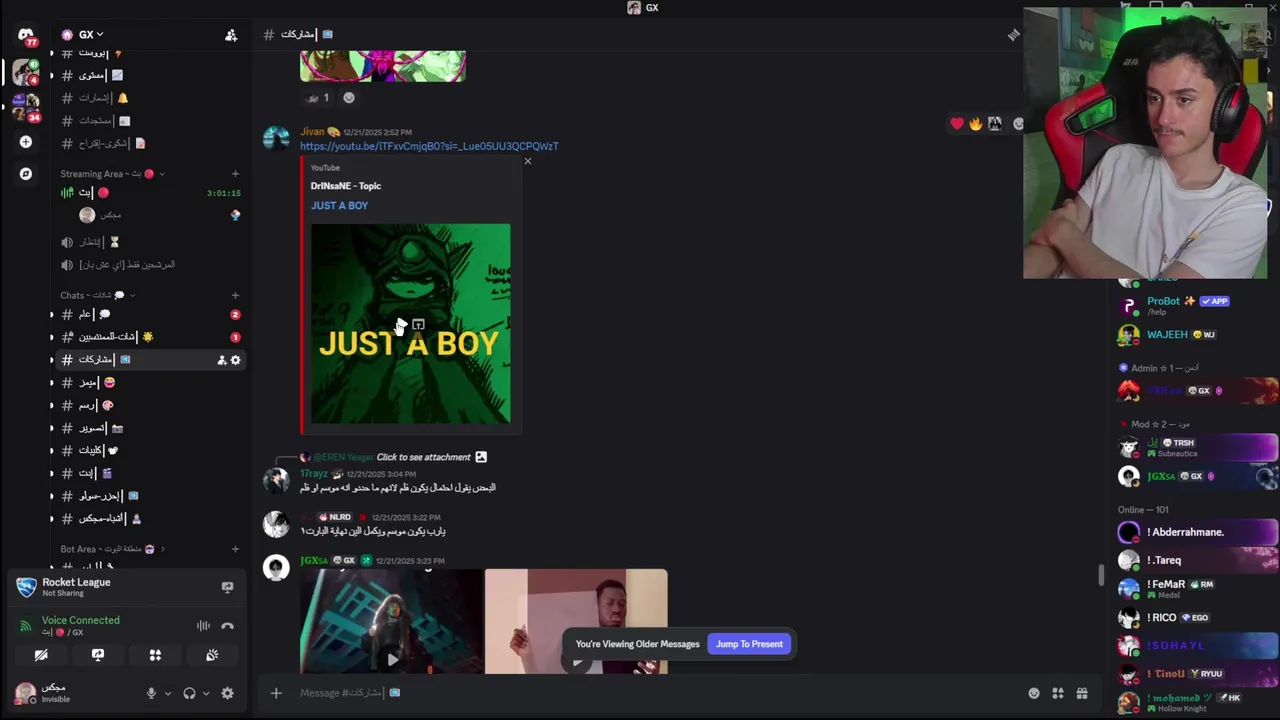React with heart on Jivan's message
The height and width of the screenshot is (720, 1280).
[957, 124]
